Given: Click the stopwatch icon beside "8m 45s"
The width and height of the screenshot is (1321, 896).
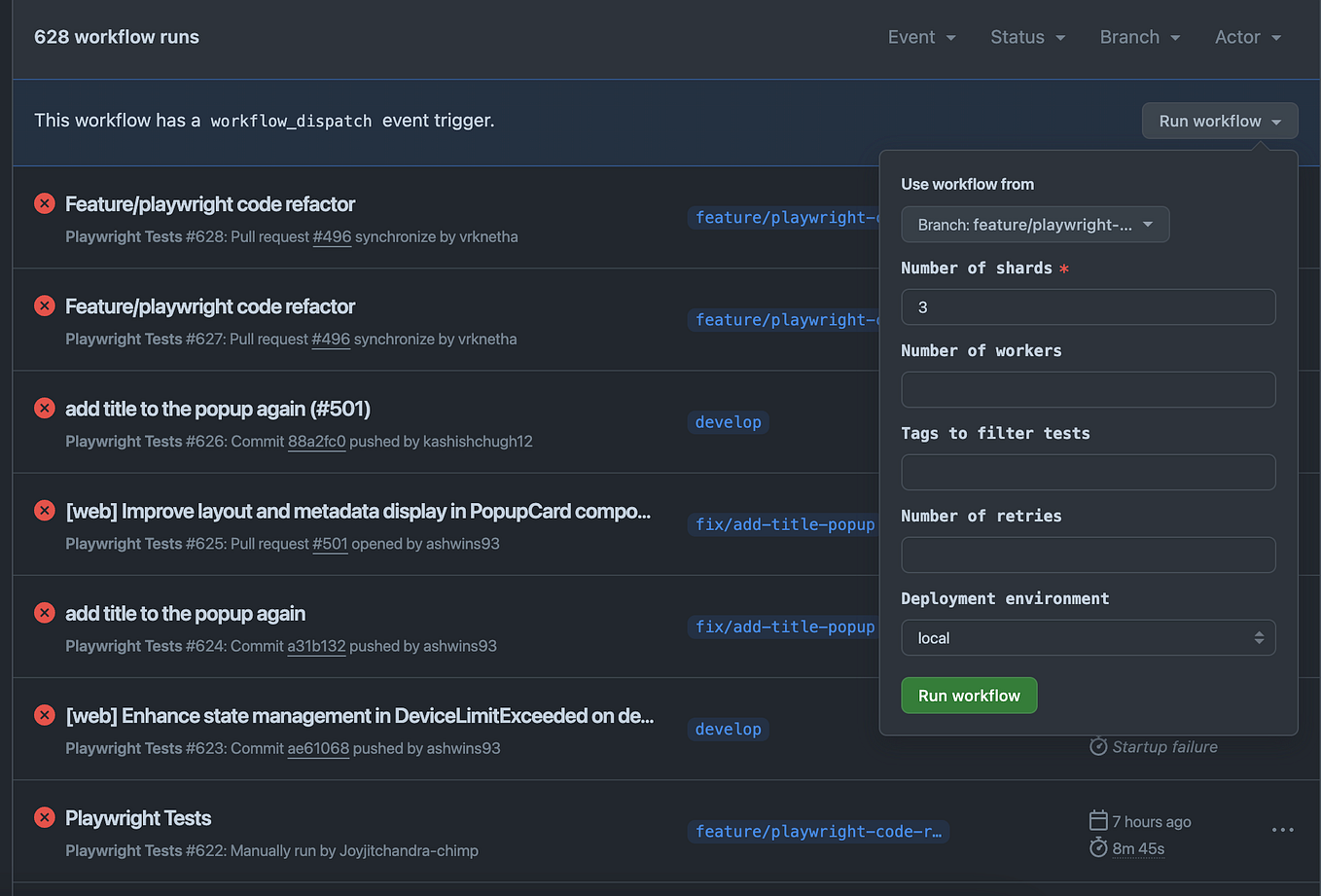Looking at the screenshot, I should coord(1098,847).
